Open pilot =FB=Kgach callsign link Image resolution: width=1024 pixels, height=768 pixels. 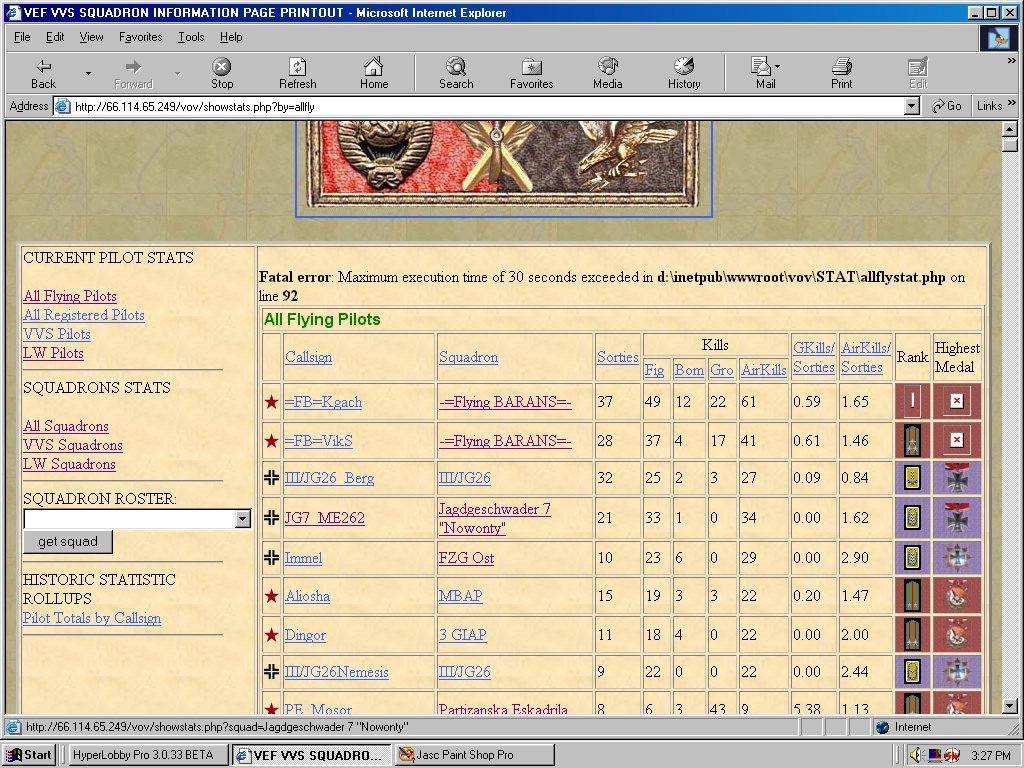(x=323, y=402)
